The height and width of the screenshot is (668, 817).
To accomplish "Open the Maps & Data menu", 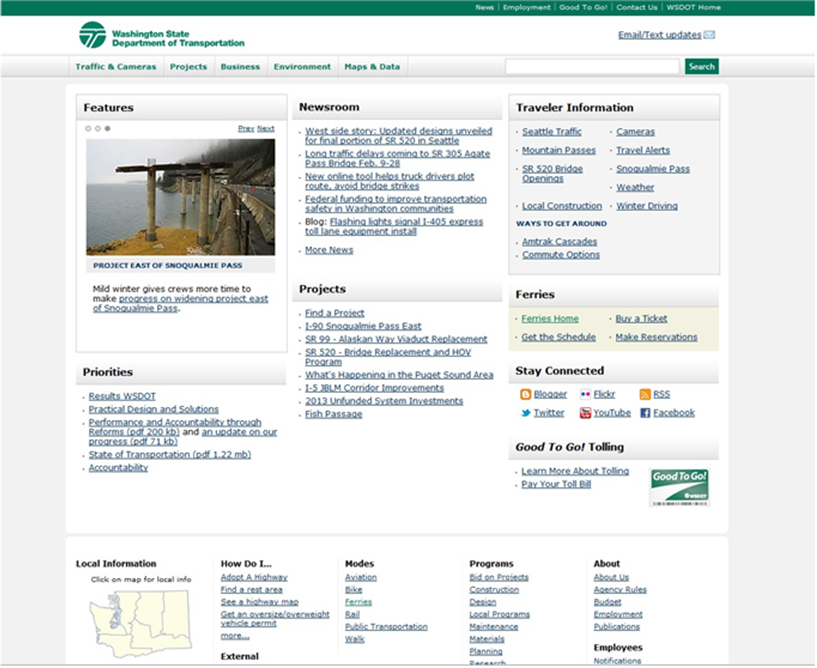I will [372, 67].
